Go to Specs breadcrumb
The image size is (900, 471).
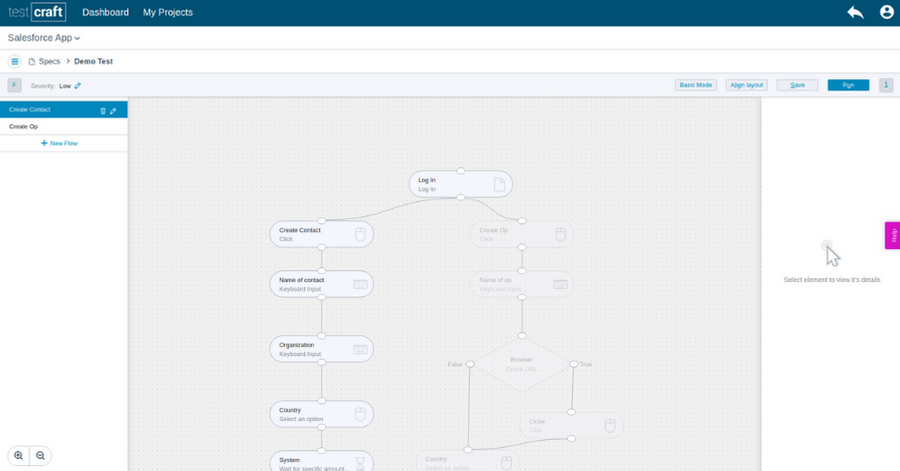49,61
